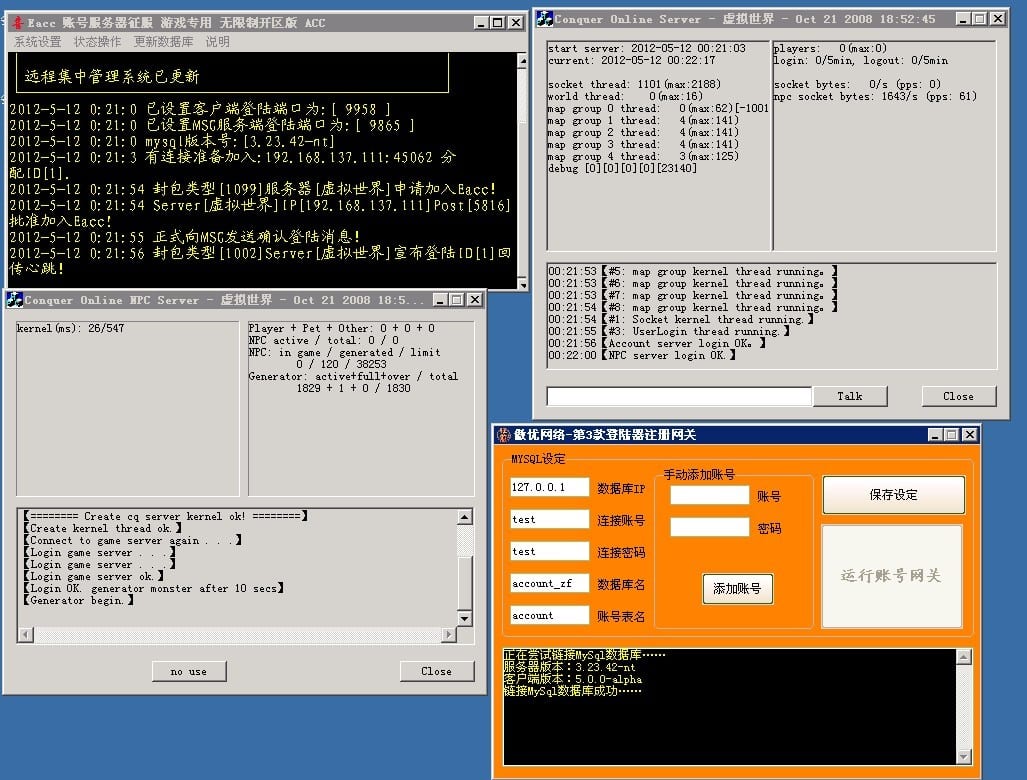
Task: Click the 傲优网络 gateway window title icon
Action: (503, 434)
